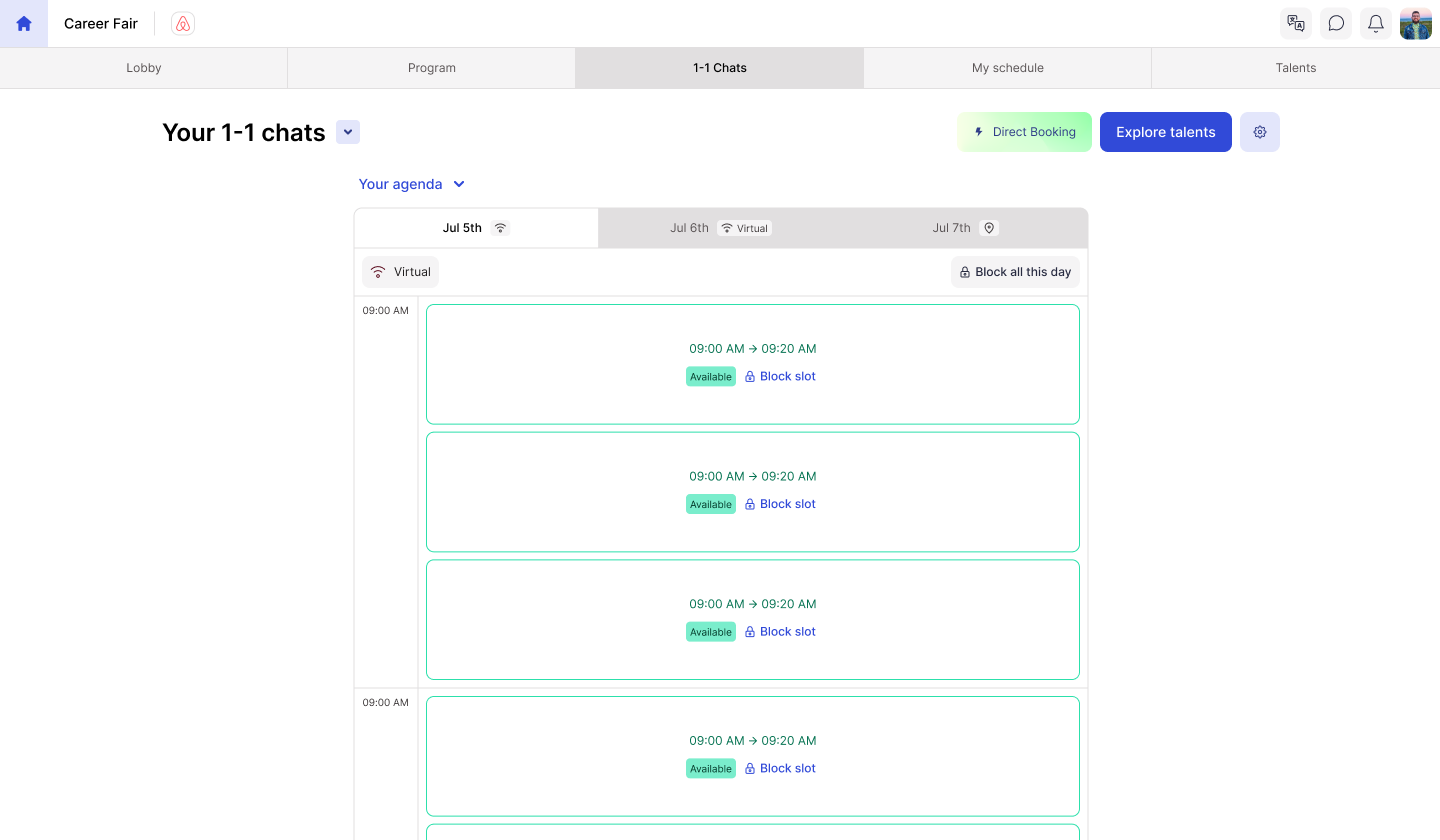This screenshot has height=840, width=1440.
Task: Expand the dropdown beside Your 1-1 chats
Action: point(348,132)
